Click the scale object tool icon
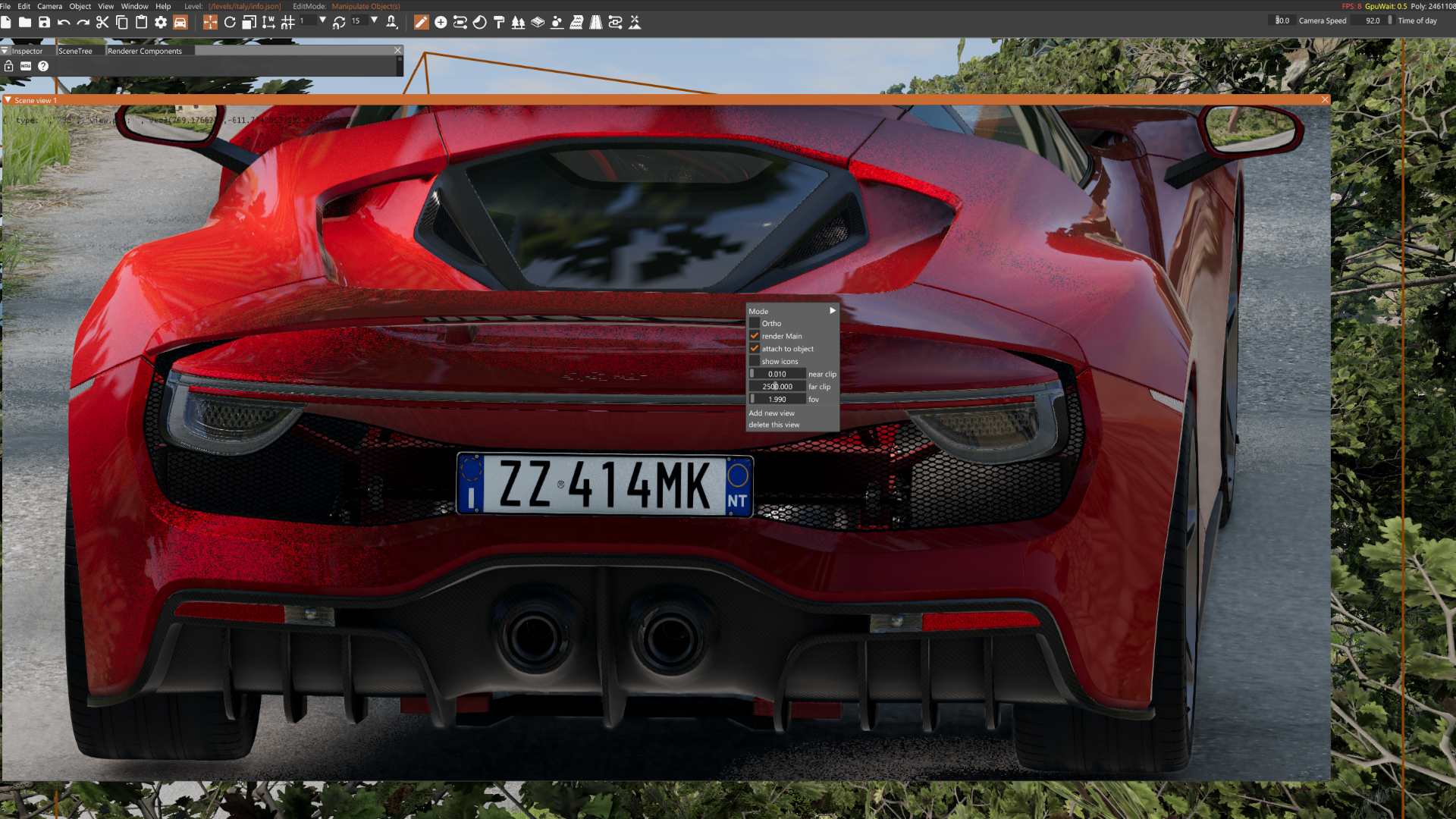The image size is (1456, 819). point(249,22)
